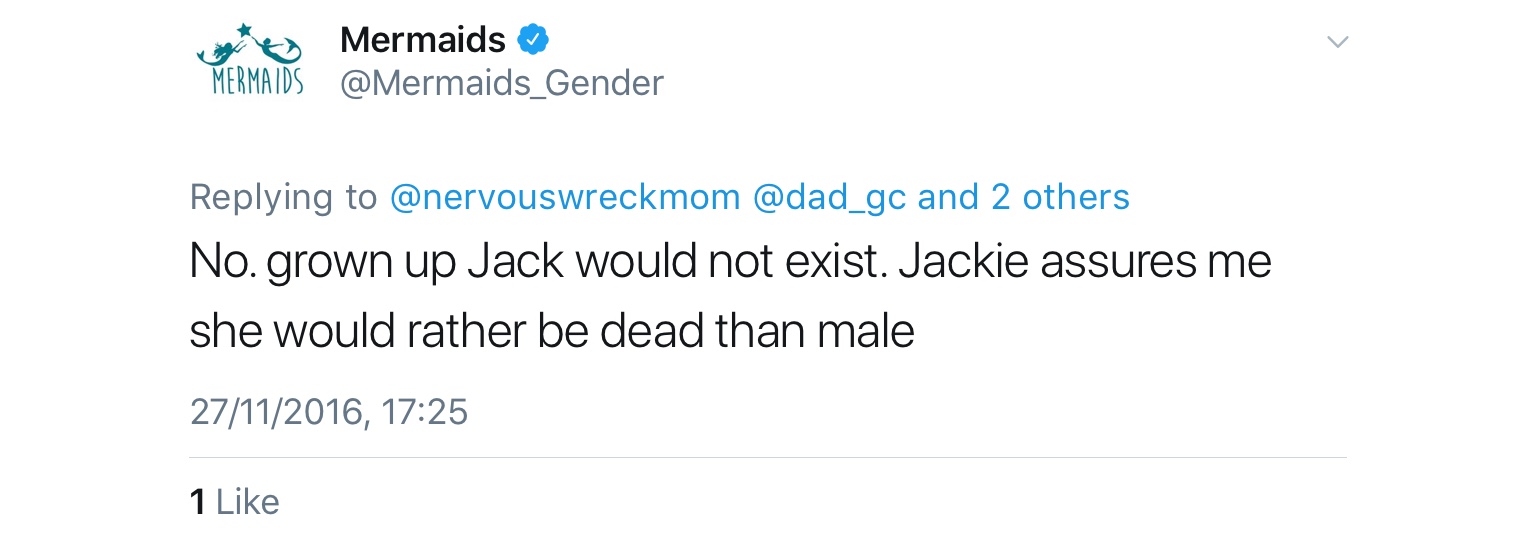
Task: Click the tweet line "she would rather be dead"
Action: [x=551, y=331]
